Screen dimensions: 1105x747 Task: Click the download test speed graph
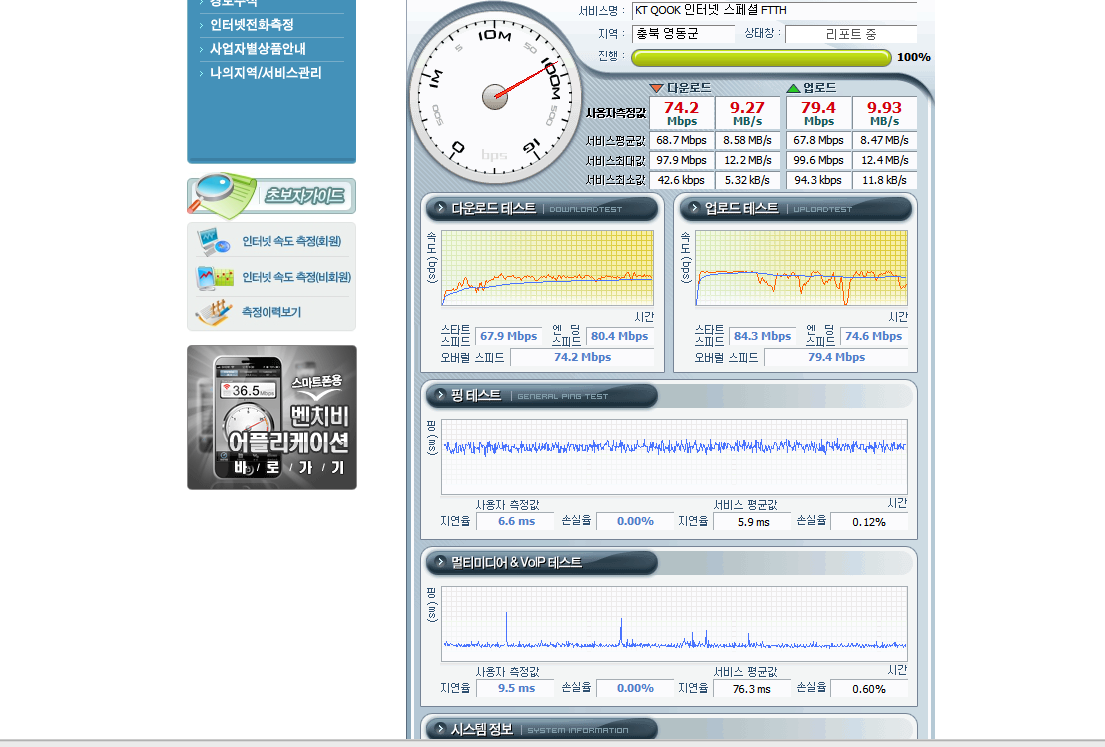[547, 268]
